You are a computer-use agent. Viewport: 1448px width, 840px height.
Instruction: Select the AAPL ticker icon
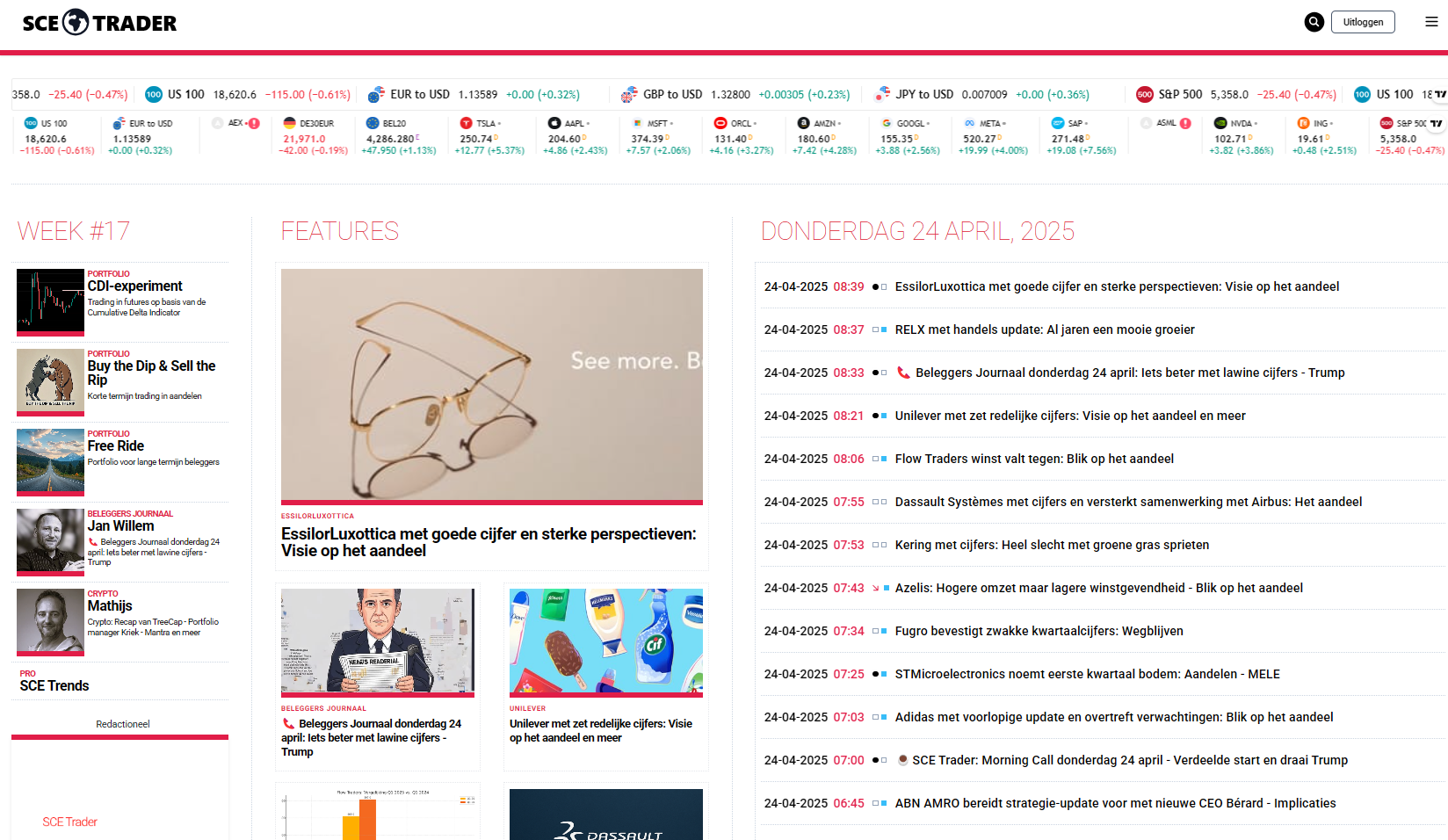tap(554, 123)
